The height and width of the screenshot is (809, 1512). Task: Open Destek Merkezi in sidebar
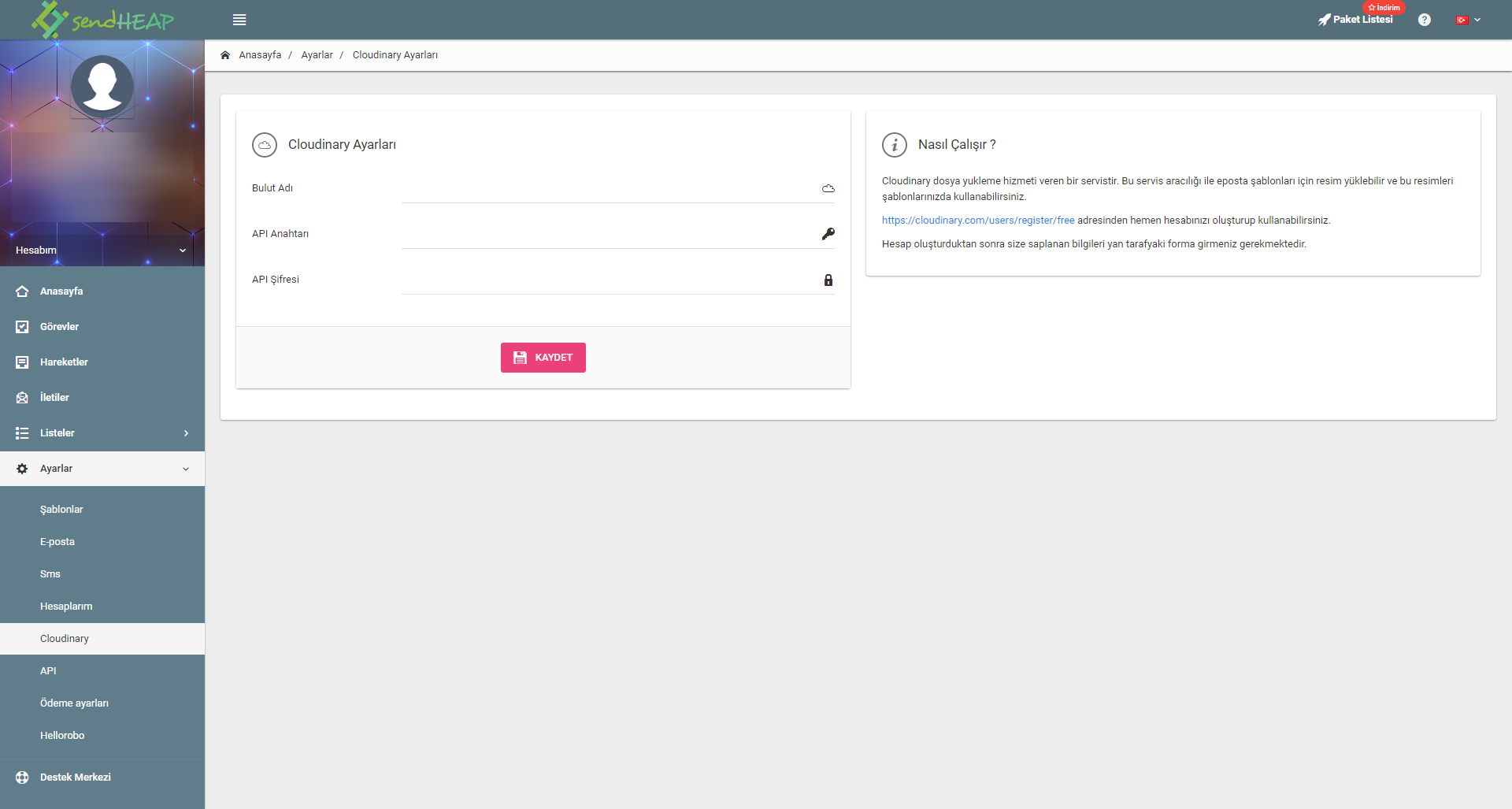pyautogui.click(x=102, y=777)
